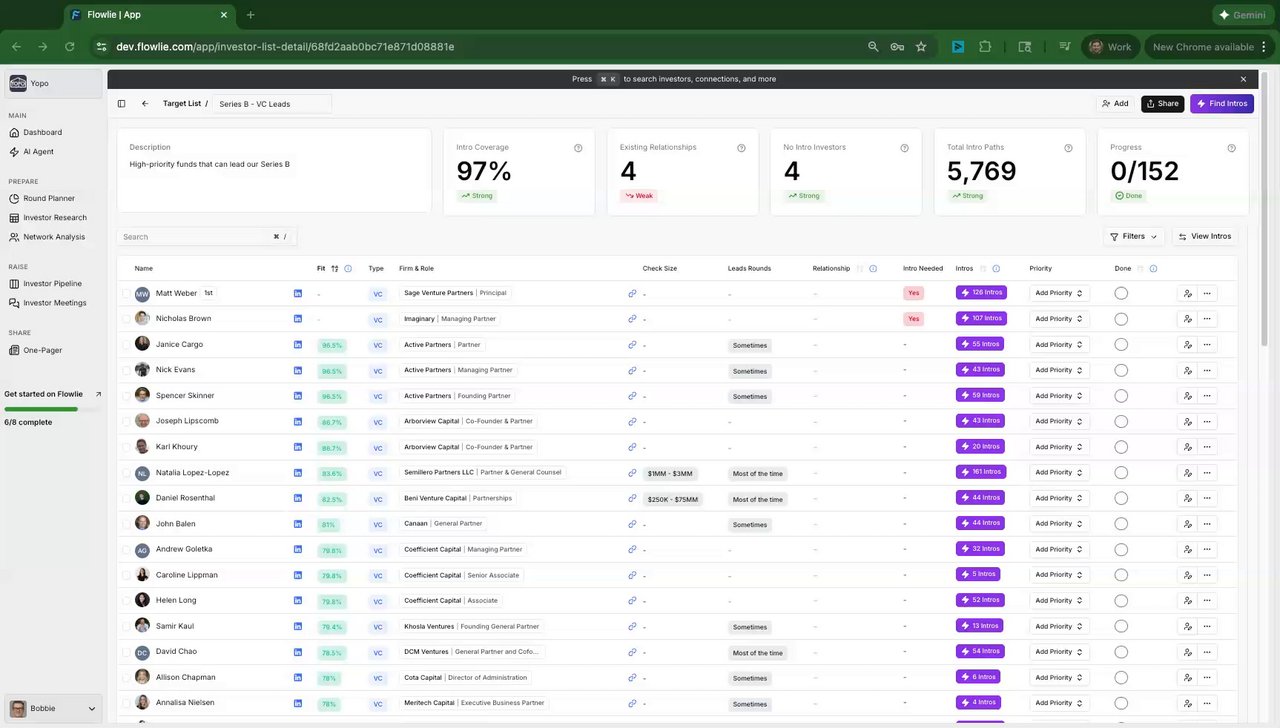Click the No Intro Investors help icon
This screenshot has height=728, width=1280.
[x=904, y=148]
